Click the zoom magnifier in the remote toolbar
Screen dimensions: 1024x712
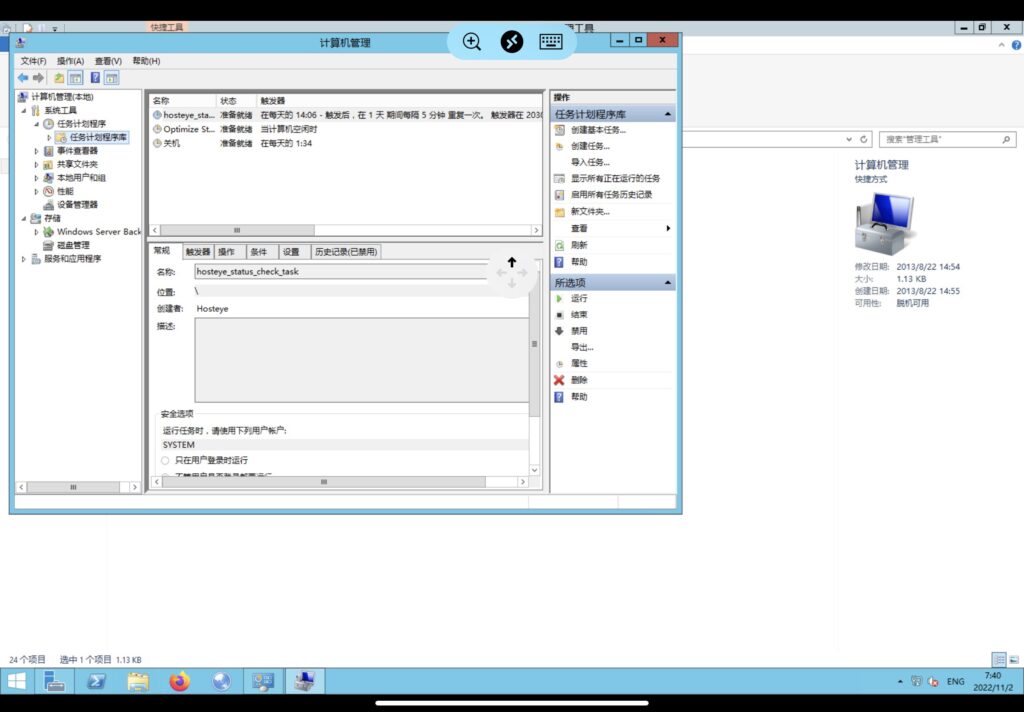[472, 42]
